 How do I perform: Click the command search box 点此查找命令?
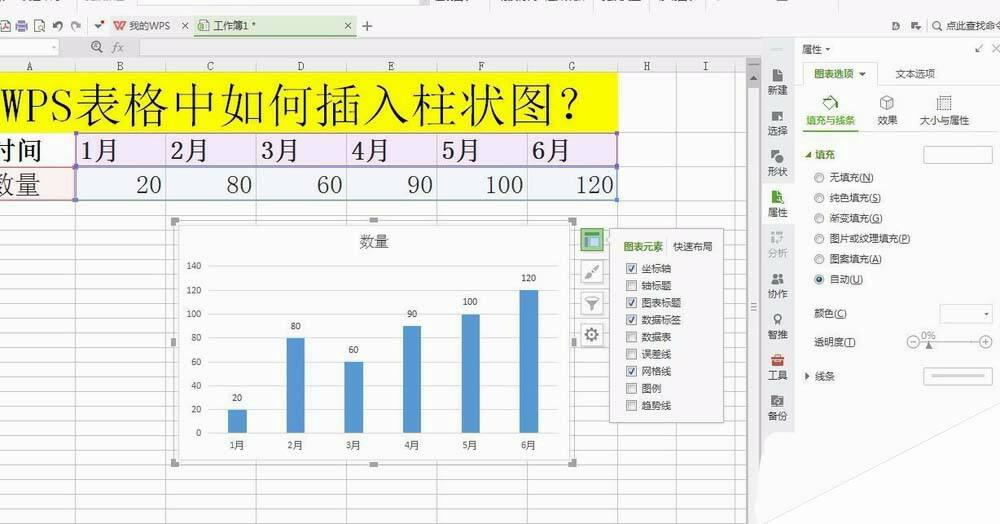coord(966,26)
